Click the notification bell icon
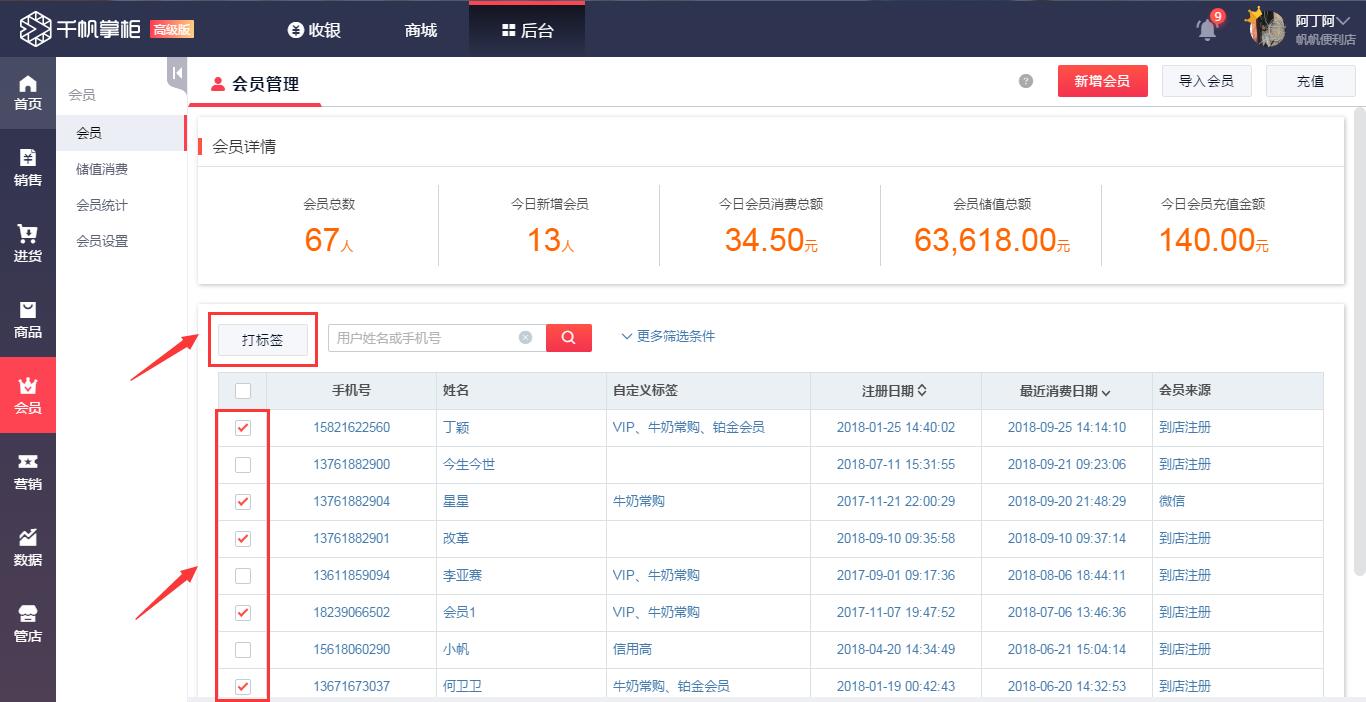 1208,28
